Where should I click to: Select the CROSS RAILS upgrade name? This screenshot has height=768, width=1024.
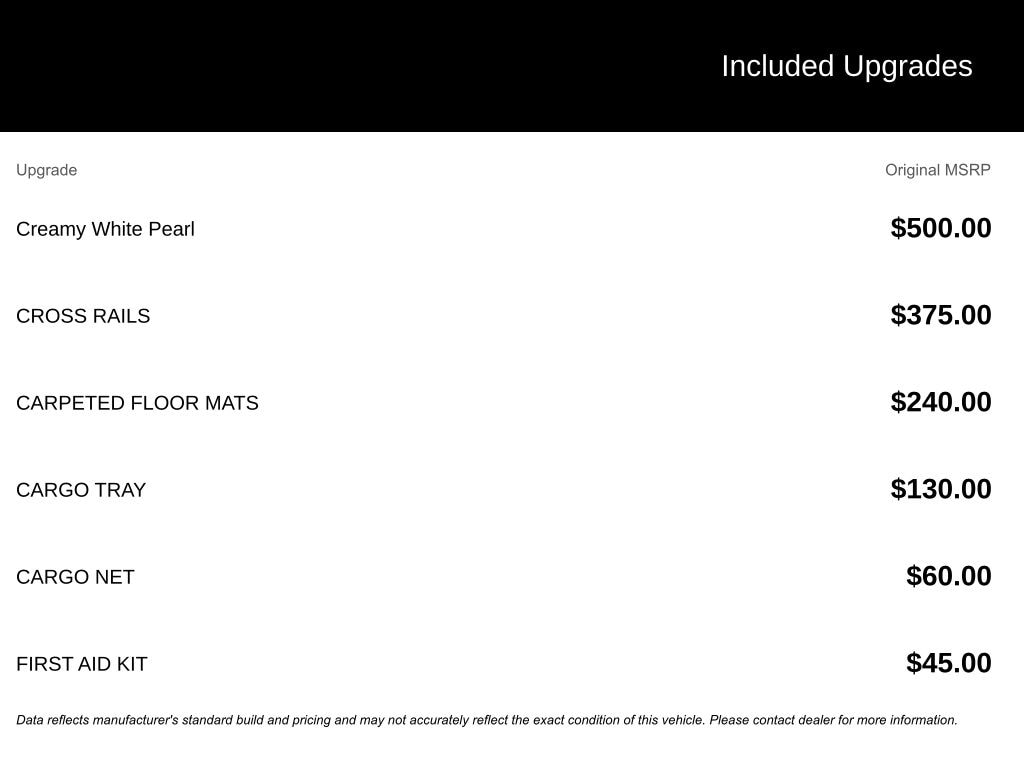[83, 316]
